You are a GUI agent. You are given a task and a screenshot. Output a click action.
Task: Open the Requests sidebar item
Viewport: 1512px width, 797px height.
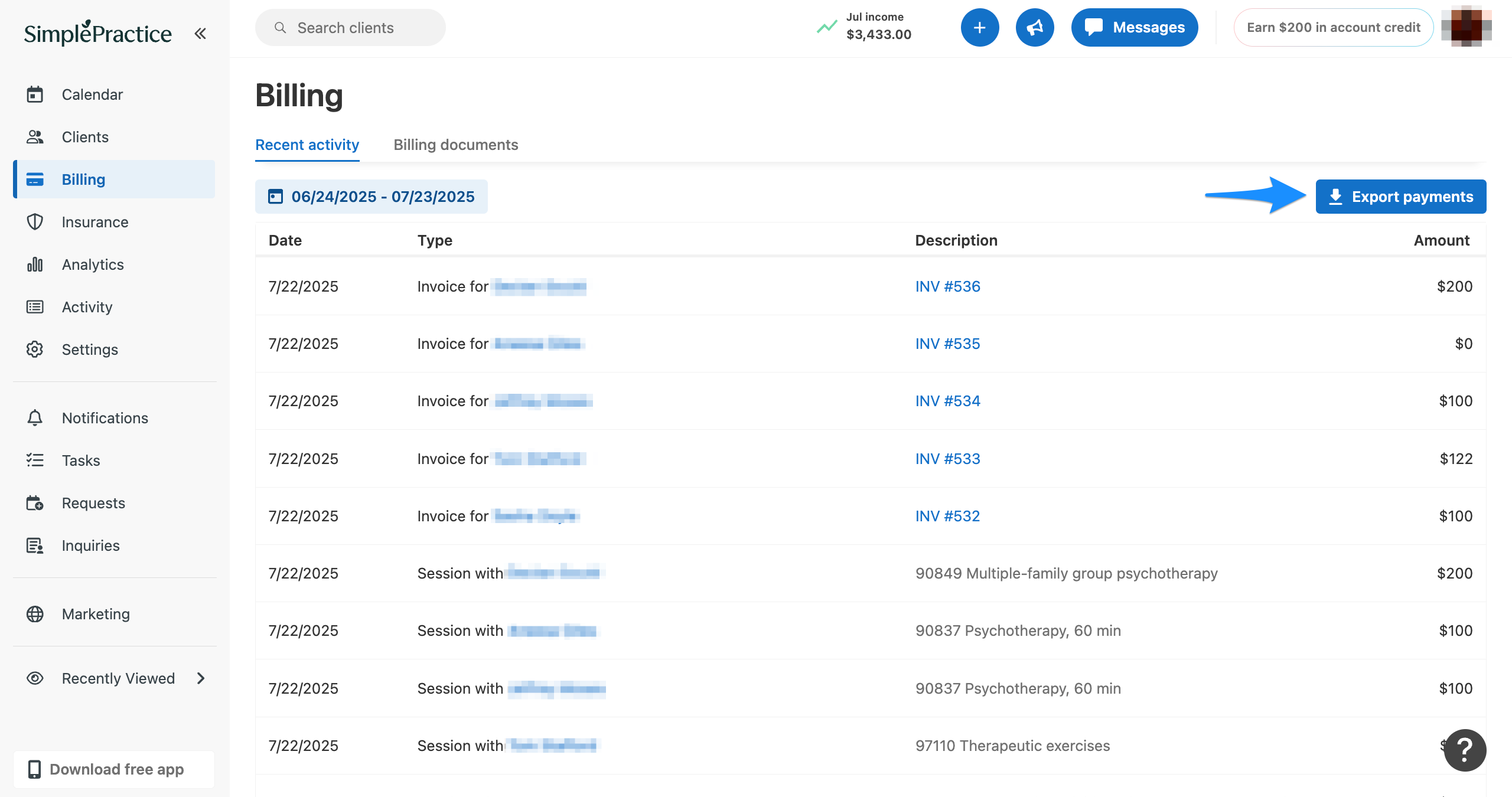click(93, 503)
